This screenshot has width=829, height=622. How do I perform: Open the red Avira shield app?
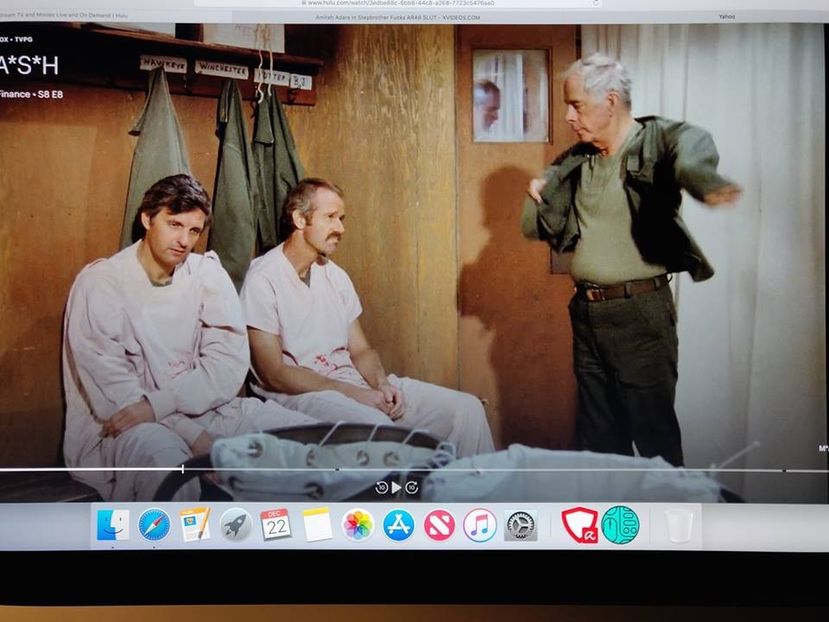tap(579, 525)
